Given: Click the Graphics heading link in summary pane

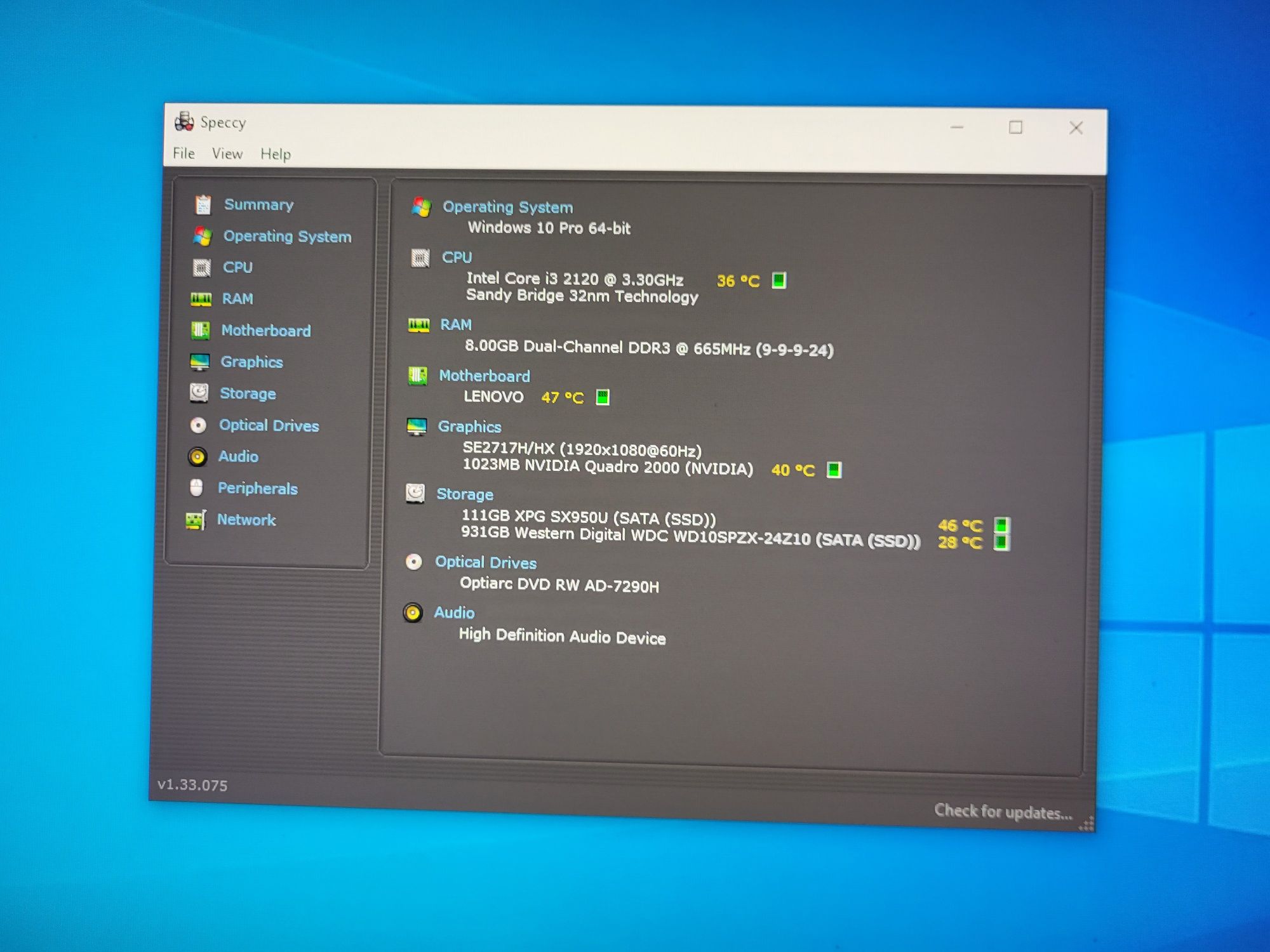Looking at the screenshot, I should tap(469, 426).
